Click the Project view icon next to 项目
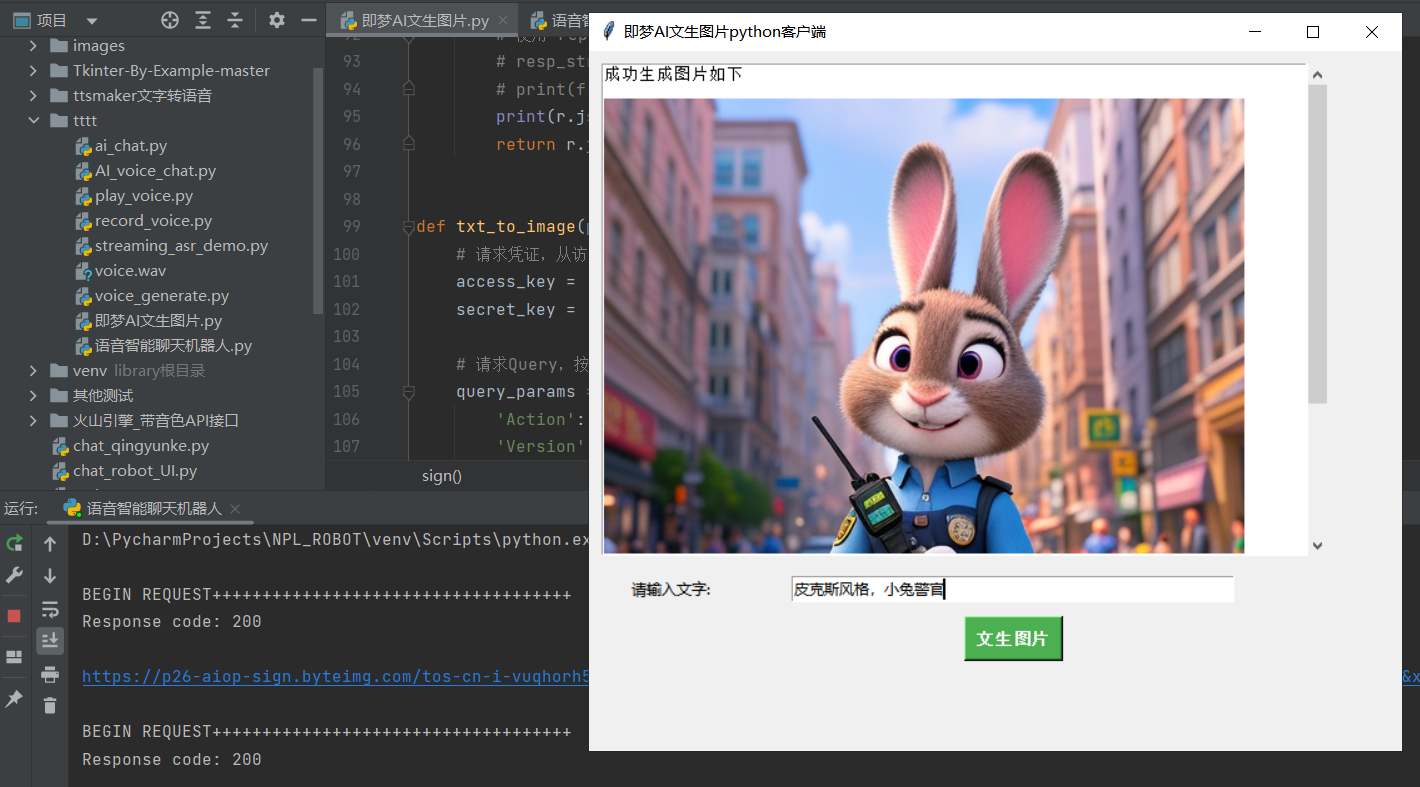 point(21,20)
